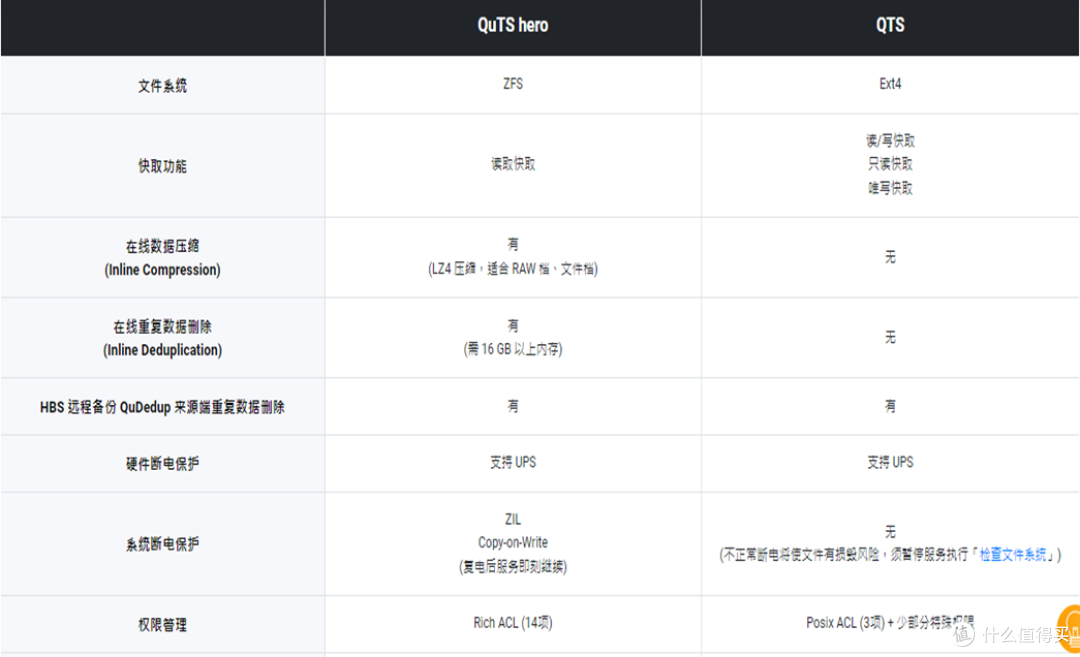Select the HBS 远程备份 QuDedup row label
The width and height of the screenshot is (1080, 657).
163,407
